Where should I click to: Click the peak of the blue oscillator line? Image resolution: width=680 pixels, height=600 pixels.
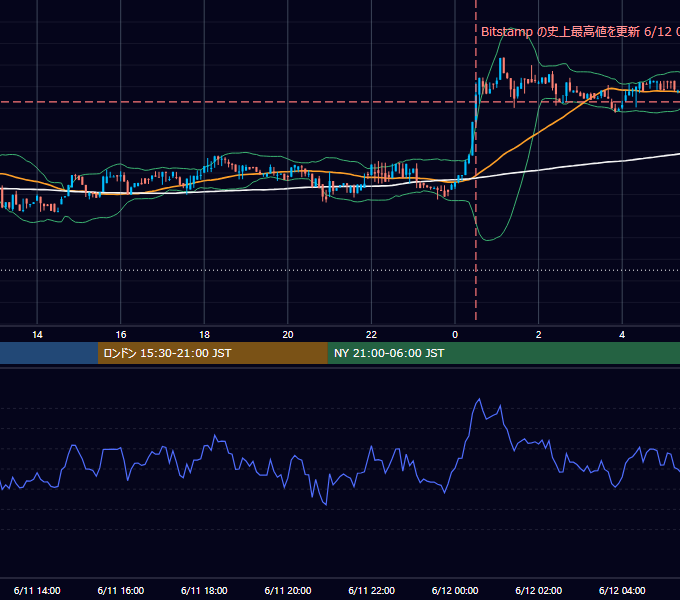click(x=479, y=399)
